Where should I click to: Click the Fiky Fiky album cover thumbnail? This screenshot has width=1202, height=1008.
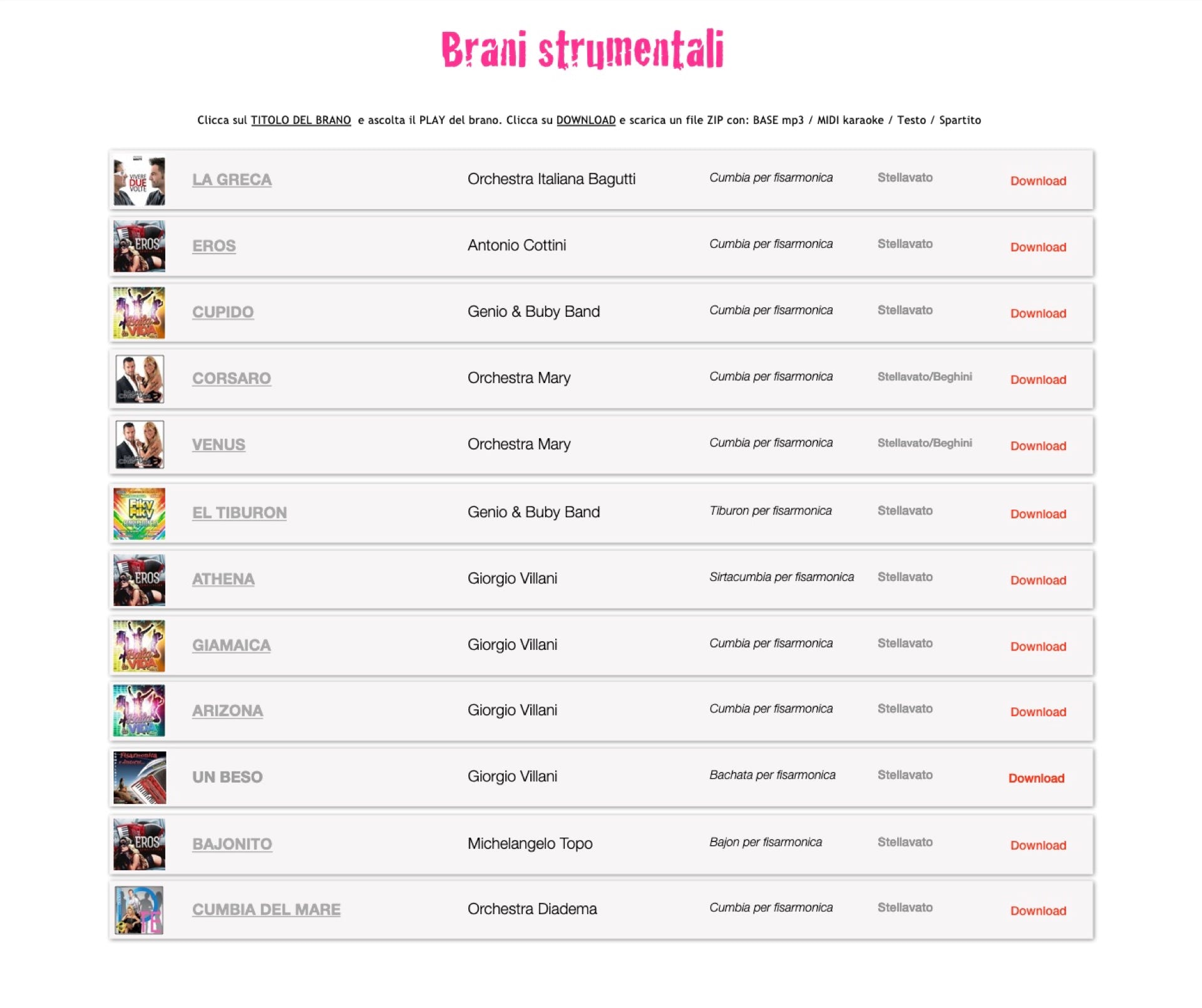click(139, 513)
